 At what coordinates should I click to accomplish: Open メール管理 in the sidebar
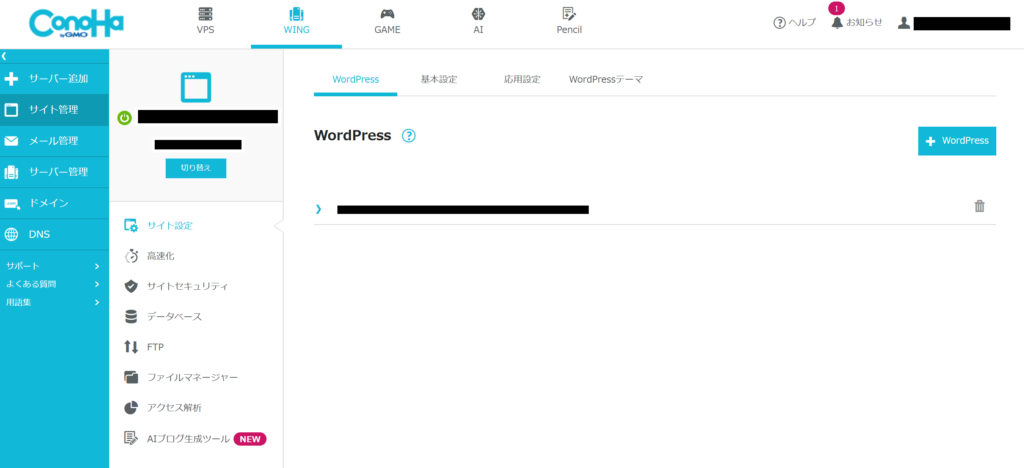[x=54, y=141]
